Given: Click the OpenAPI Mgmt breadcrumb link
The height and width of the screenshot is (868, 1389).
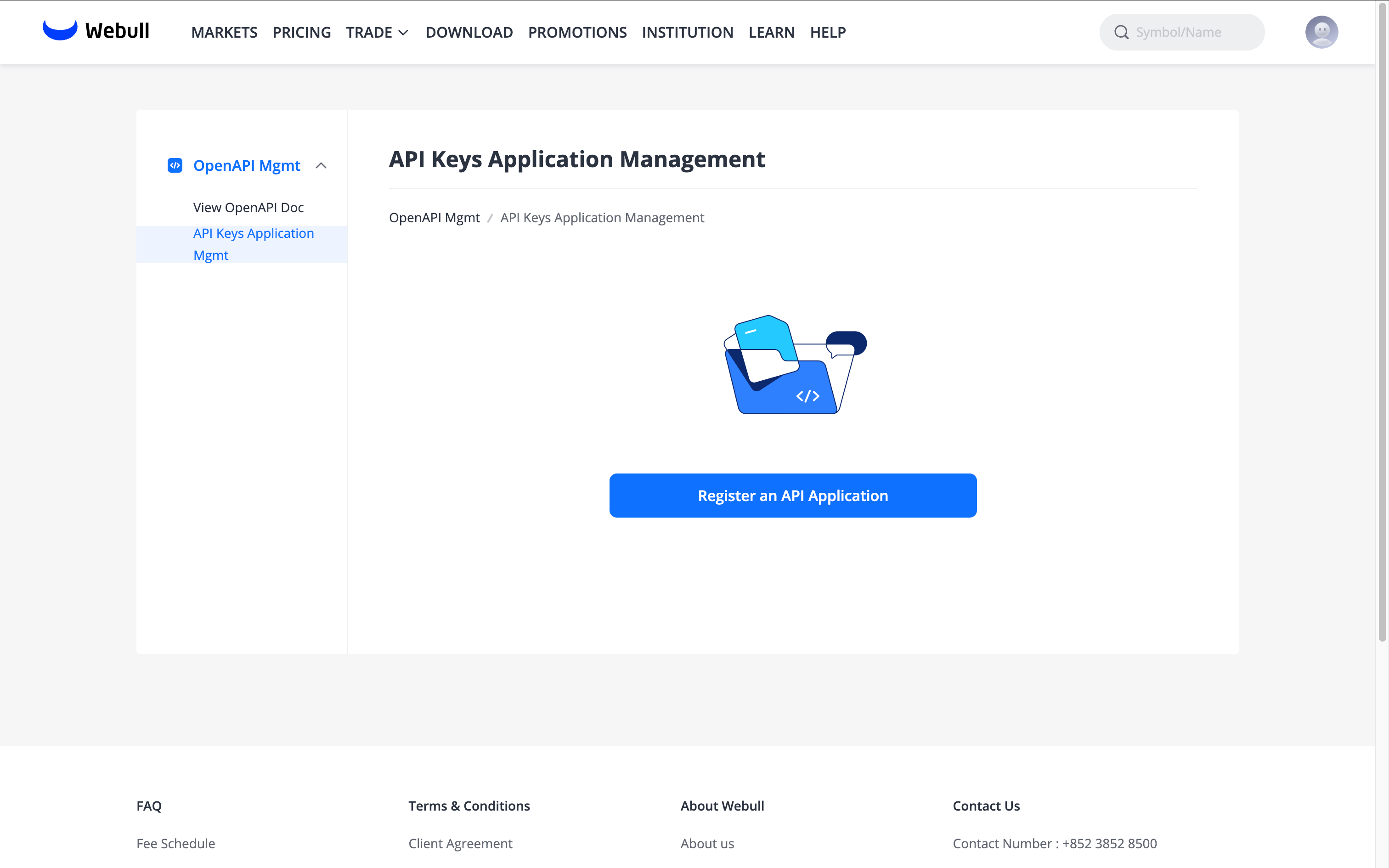Looking at the screenshot, I should click(434, 218).
